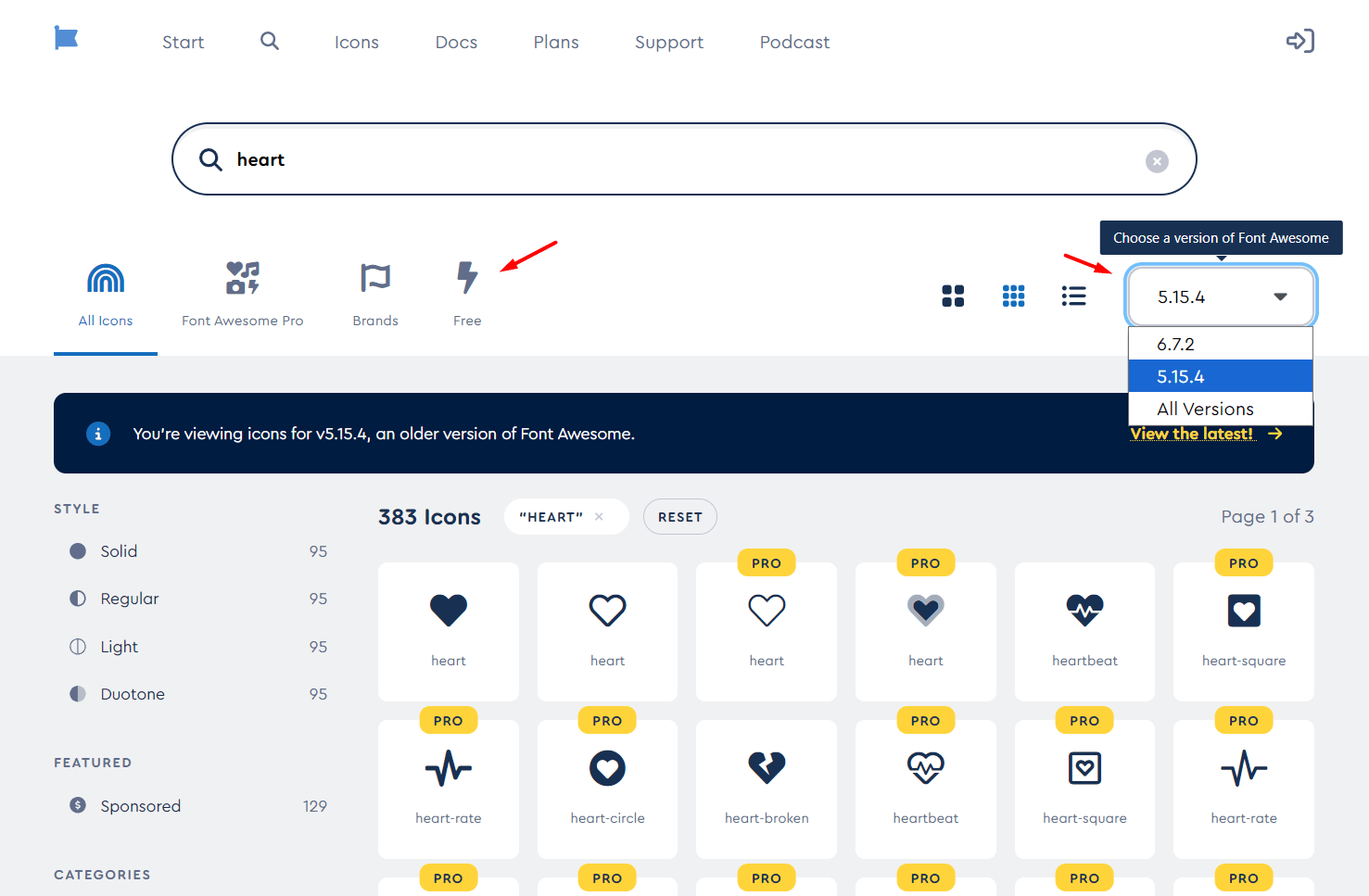
Task: Select the Font Awesome Pro tab
Action: [x=243, y=296]
